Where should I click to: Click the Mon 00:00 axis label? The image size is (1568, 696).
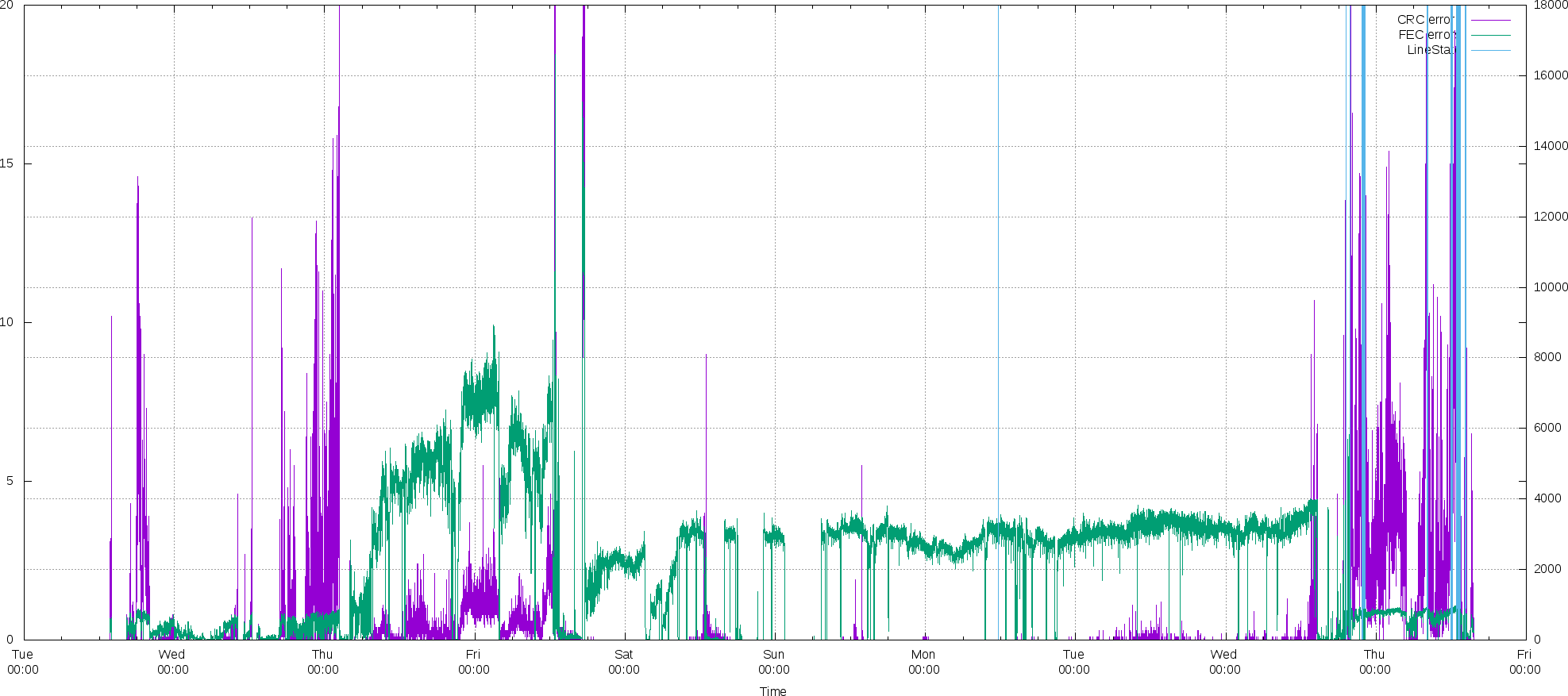(x=924, y=662)
